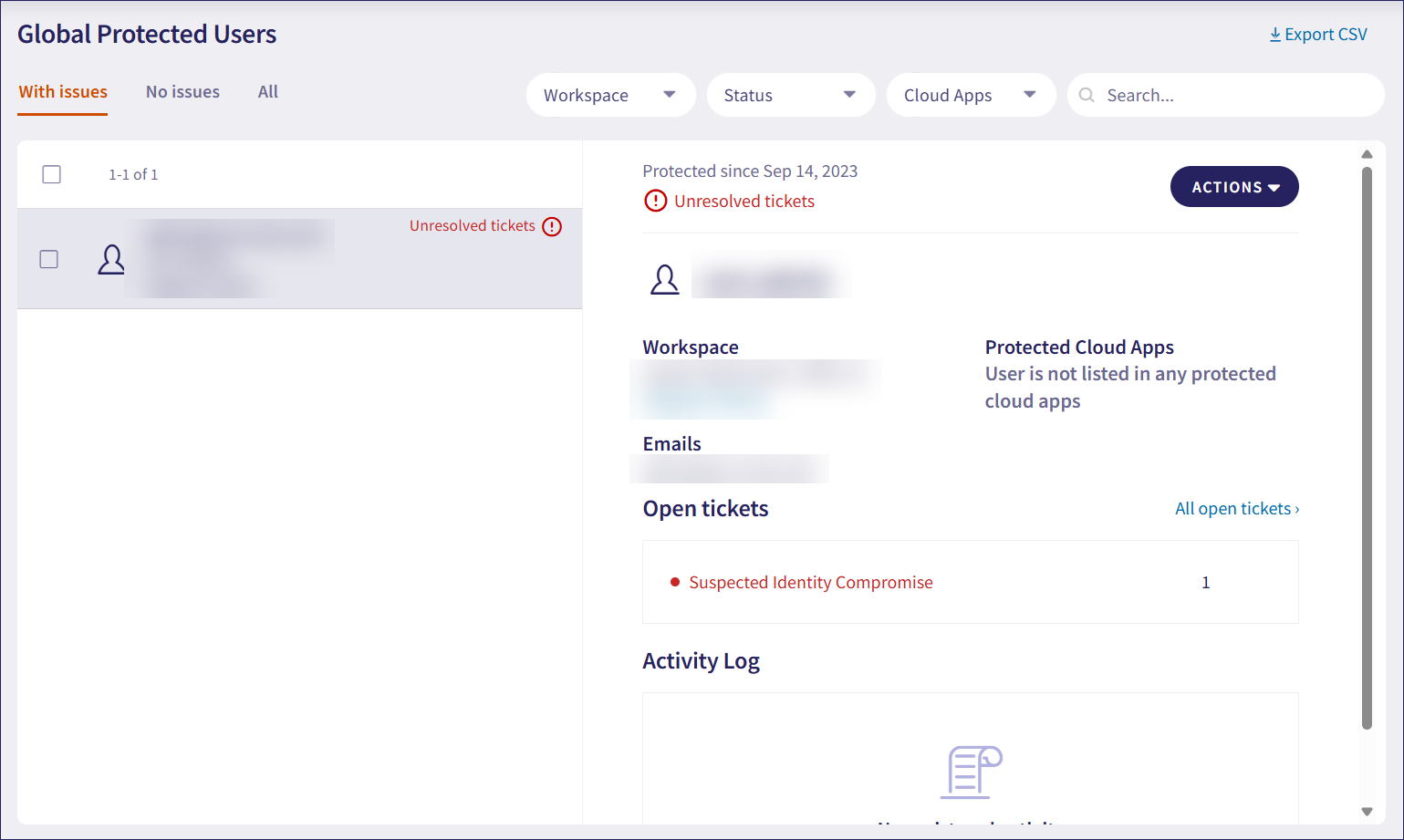Switch to the No issues tab

pos(182,92)
